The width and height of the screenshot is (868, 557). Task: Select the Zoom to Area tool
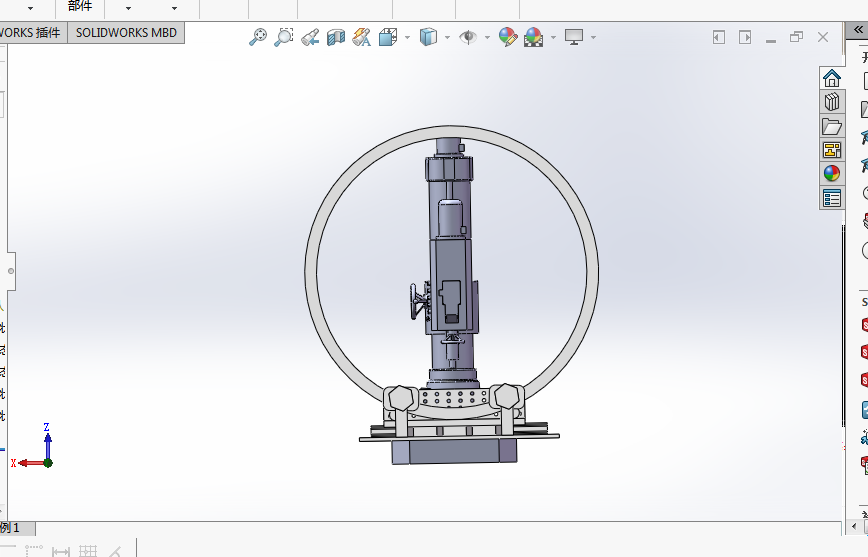[x=284, y=37]
